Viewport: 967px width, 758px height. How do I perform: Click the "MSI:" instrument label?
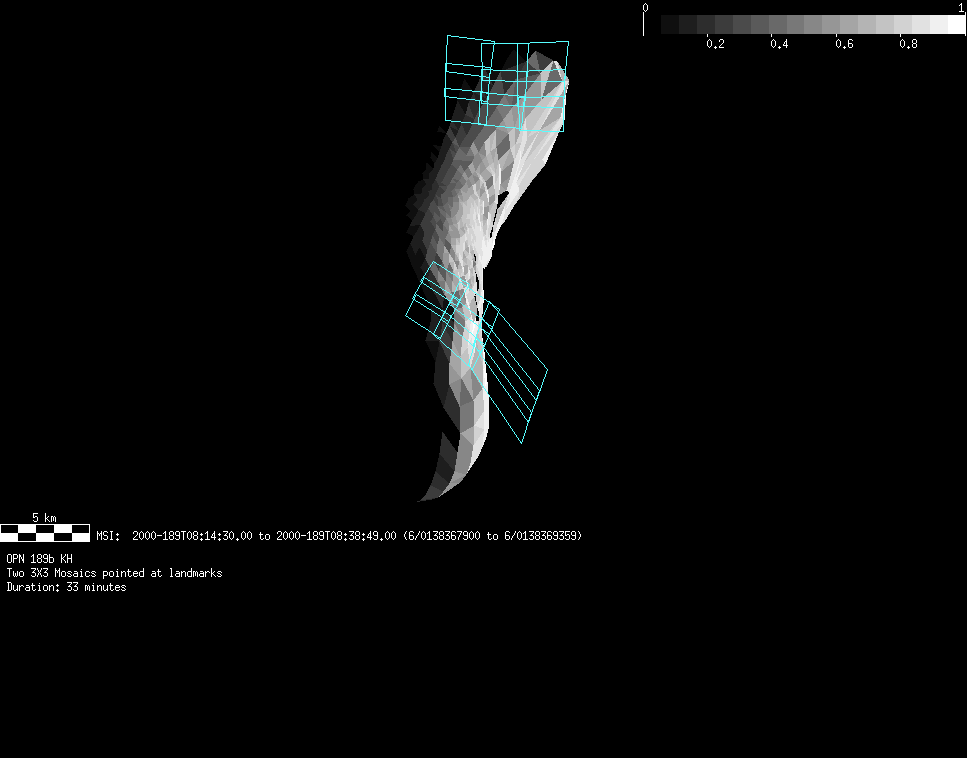coord(108,536)
